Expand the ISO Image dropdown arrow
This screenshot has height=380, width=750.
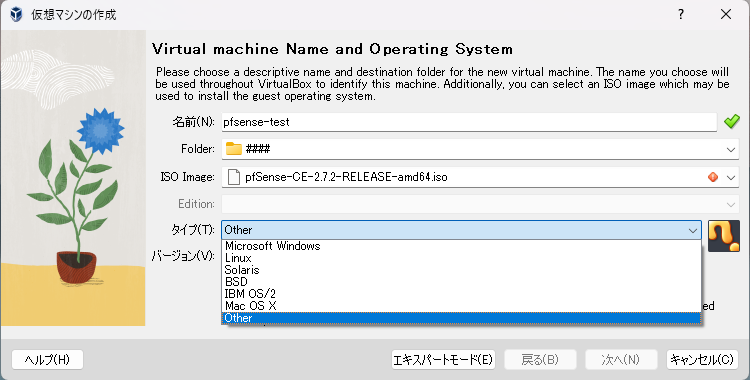click(730, 177)
